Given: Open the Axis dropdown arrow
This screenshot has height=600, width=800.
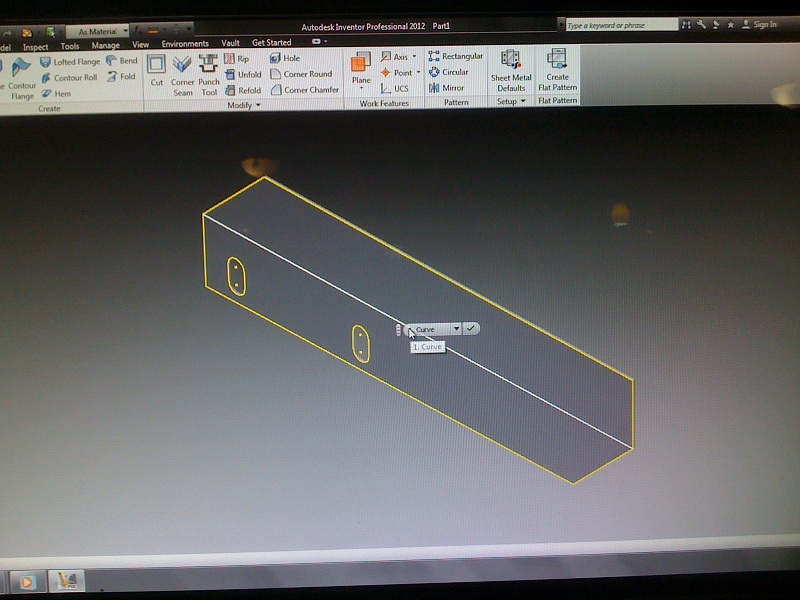Looking at the screenshot, I should 414,56.
